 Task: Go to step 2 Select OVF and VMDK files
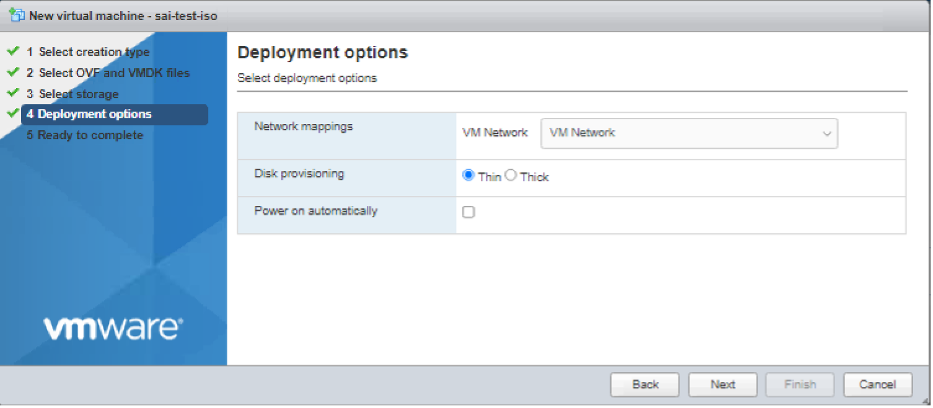tap(108, 73)
